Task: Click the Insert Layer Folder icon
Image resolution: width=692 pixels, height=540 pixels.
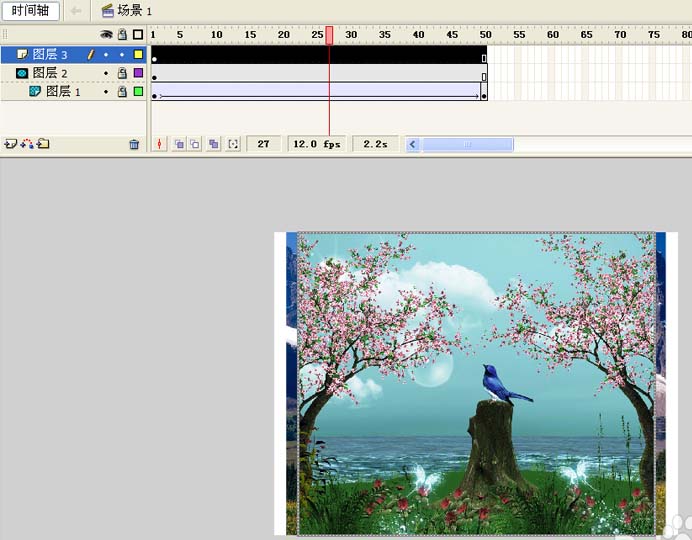Action: [43, 144]
